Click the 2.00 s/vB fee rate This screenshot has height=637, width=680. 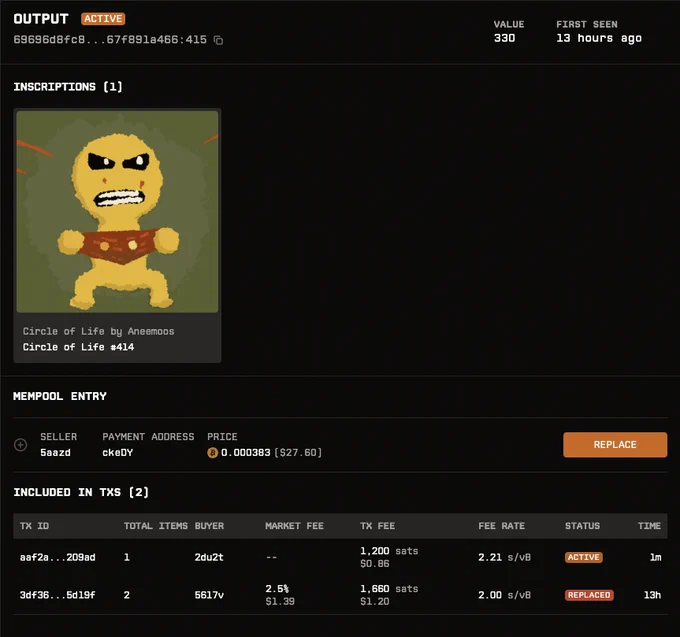point(504,595)
